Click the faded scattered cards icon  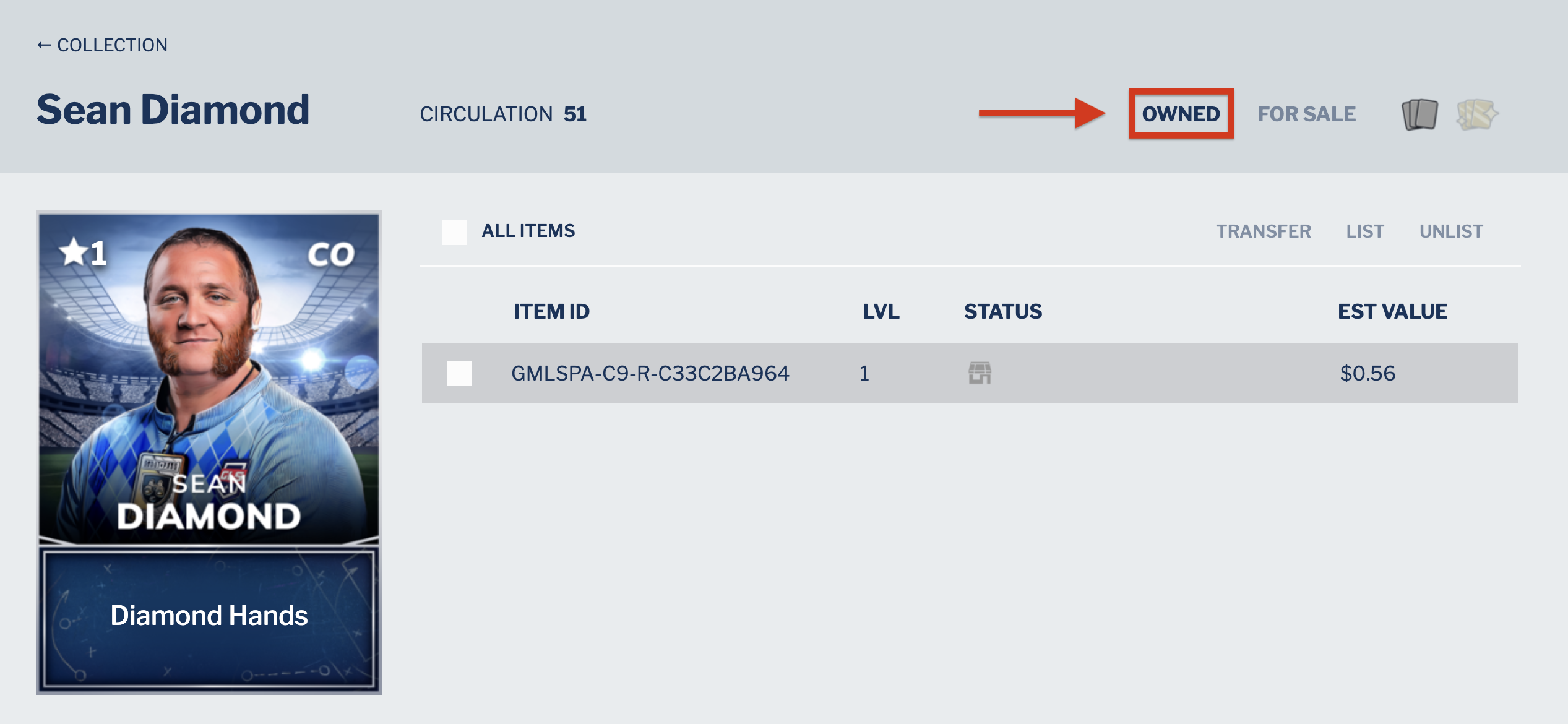(x=1477, y=114)
